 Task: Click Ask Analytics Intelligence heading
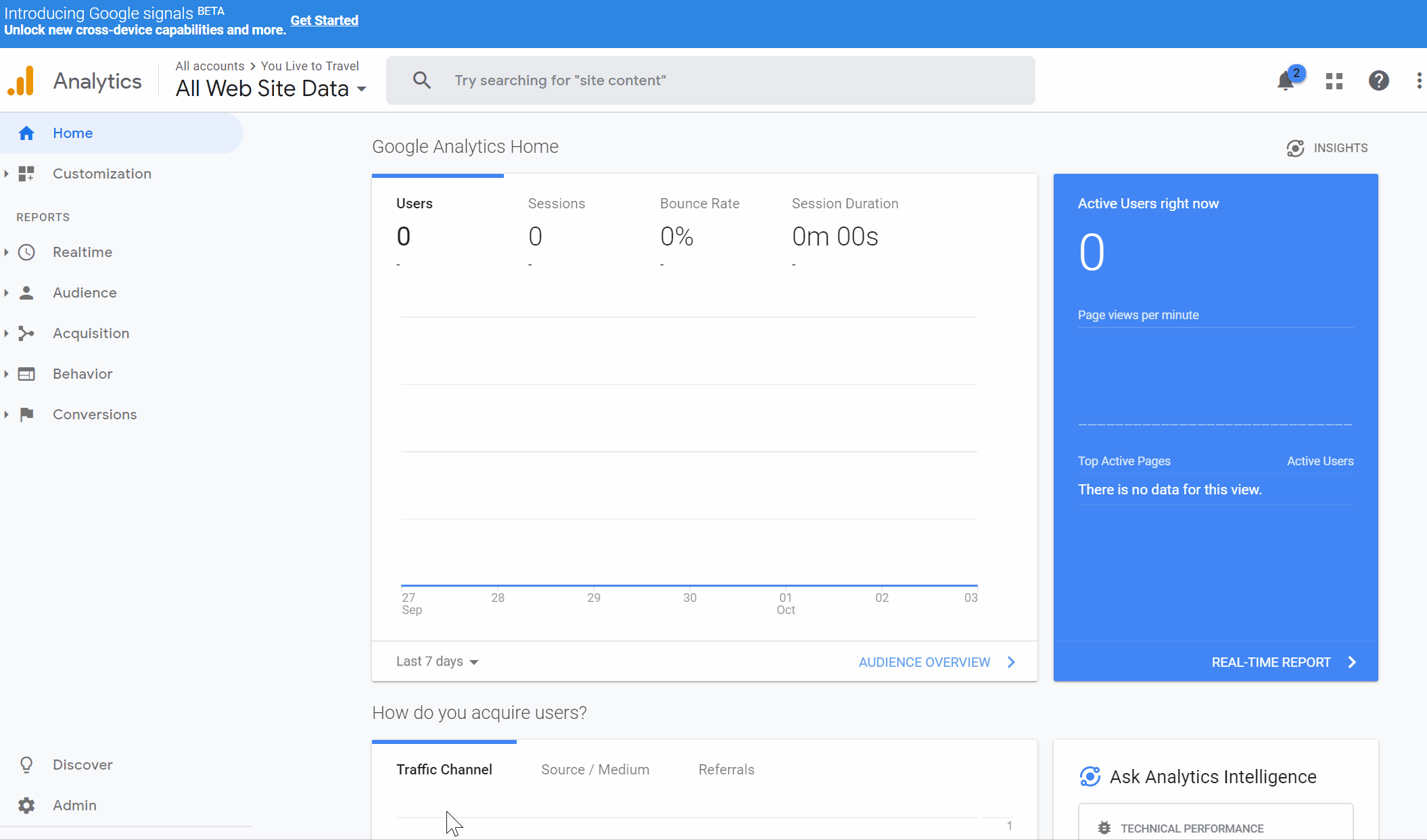1213,776
